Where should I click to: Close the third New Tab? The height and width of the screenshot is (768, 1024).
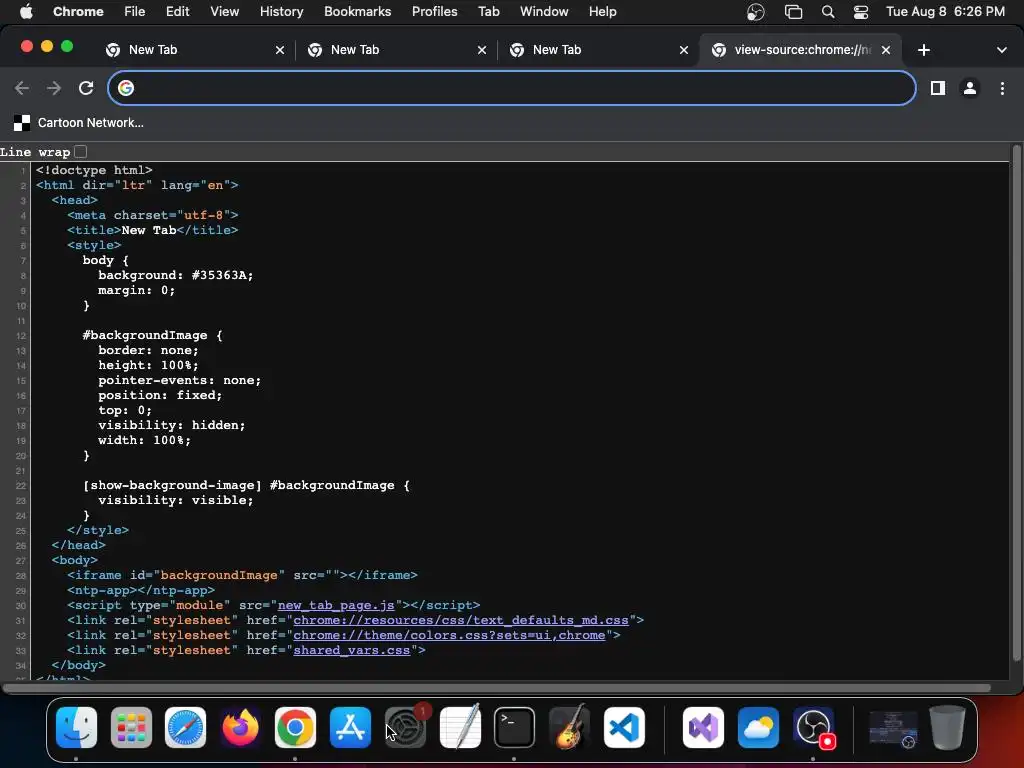coord(684,50)
